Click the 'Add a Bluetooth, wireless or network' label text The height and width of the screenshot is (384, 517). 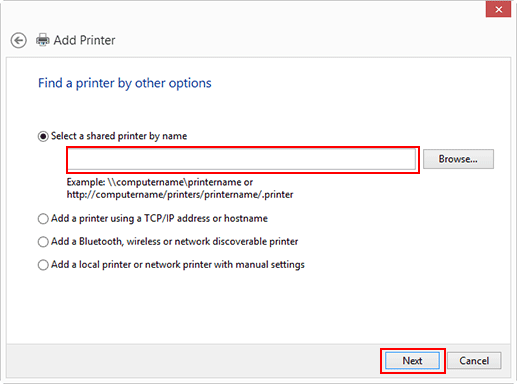point(174,241)
